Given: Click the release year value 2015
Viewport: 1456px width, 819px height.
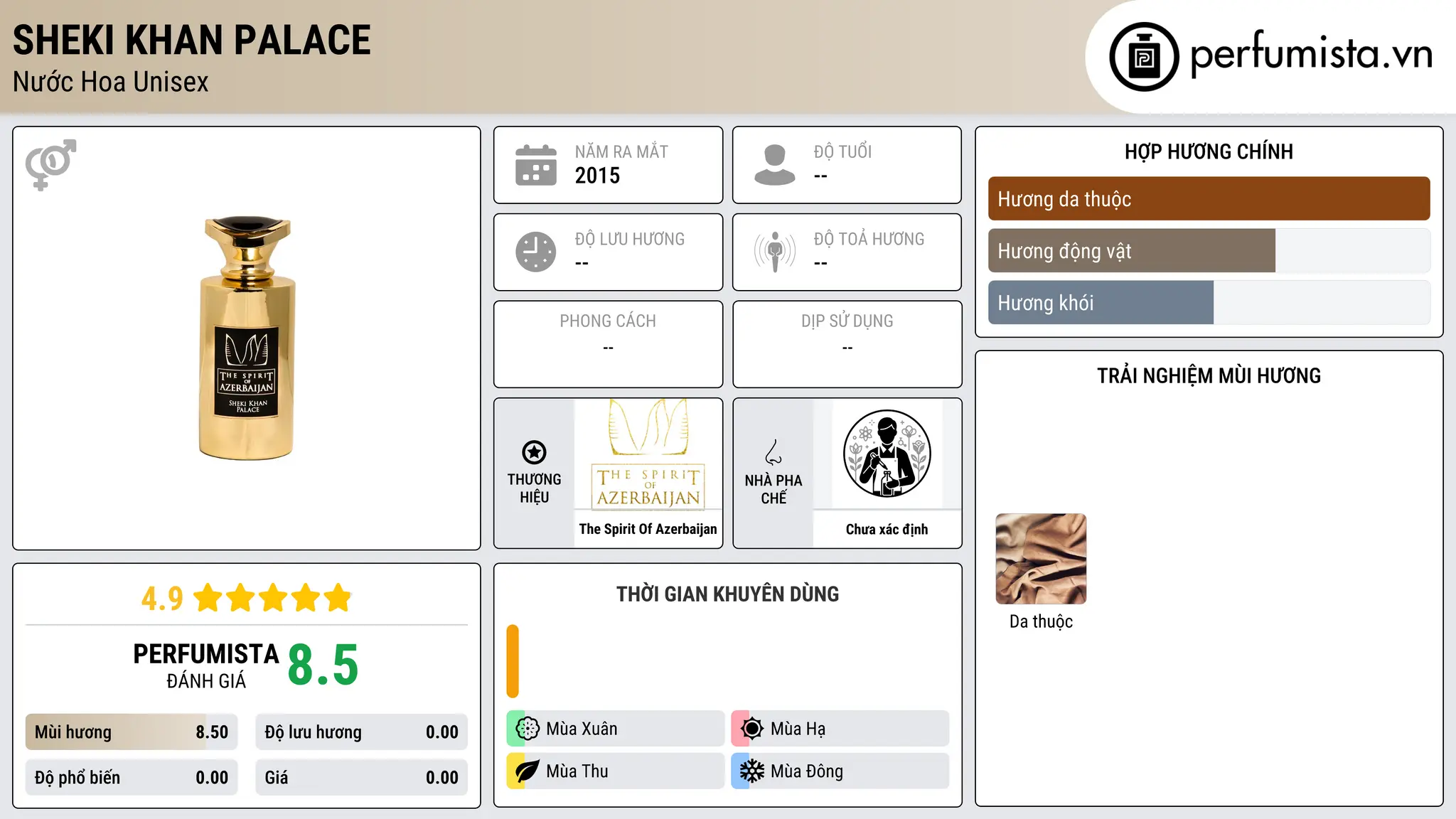Looking at the screenshot, I should coord(597,176).
